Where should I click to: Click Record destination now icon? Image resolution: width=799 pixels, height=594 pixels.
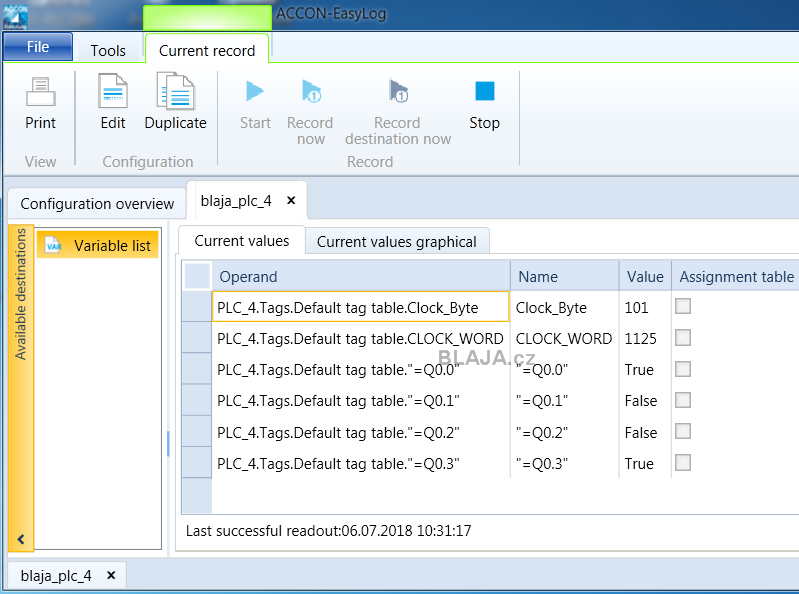[398, 91]
